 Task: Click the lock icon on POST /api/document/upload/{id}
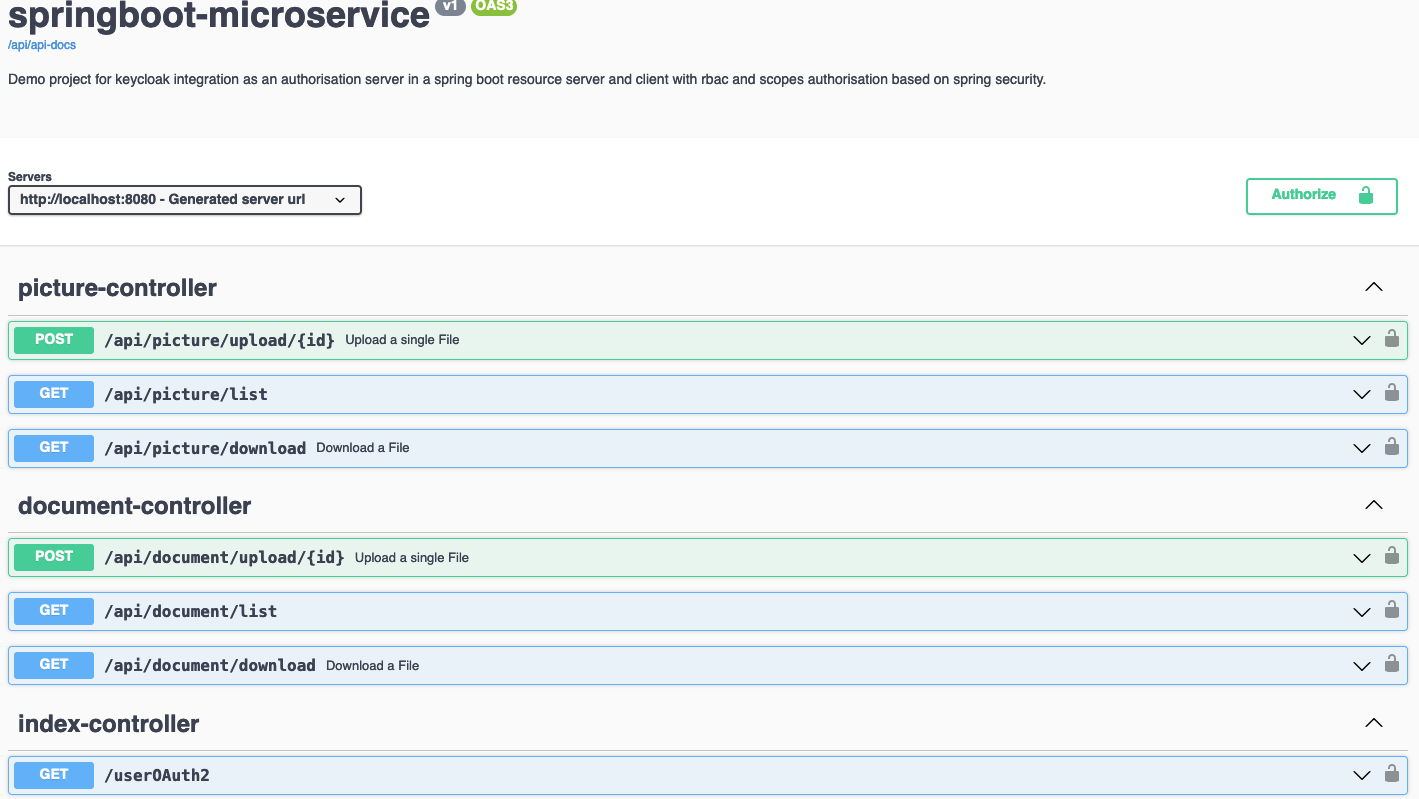pos(1391,557)
